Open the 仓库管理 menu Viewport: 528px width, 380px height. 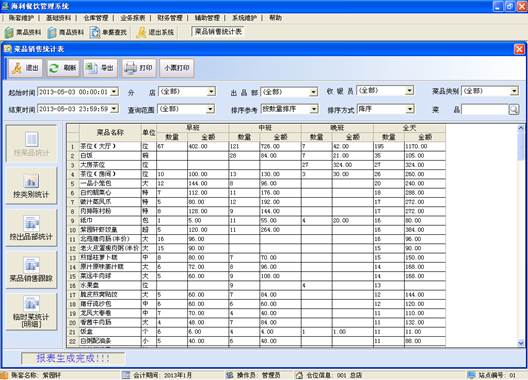click(x=96, y=18)
